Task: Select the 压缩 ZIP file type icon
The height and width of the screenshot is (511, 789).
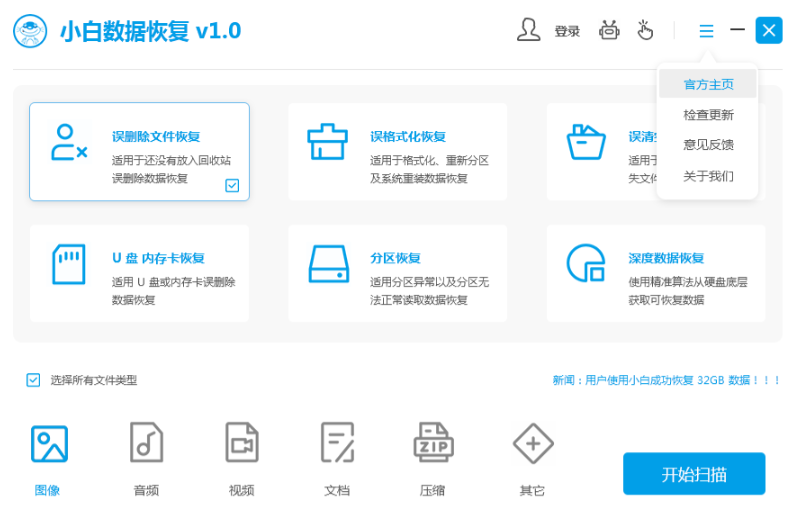Action: [434, 442]
